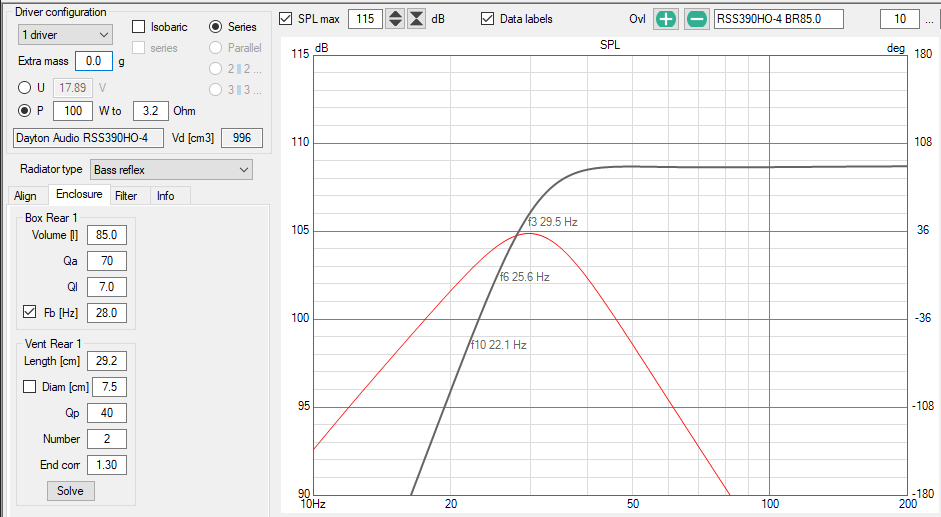Click the power 100 W input field
This screenshot has height=517, width=941.
click(x=73, y=110)
